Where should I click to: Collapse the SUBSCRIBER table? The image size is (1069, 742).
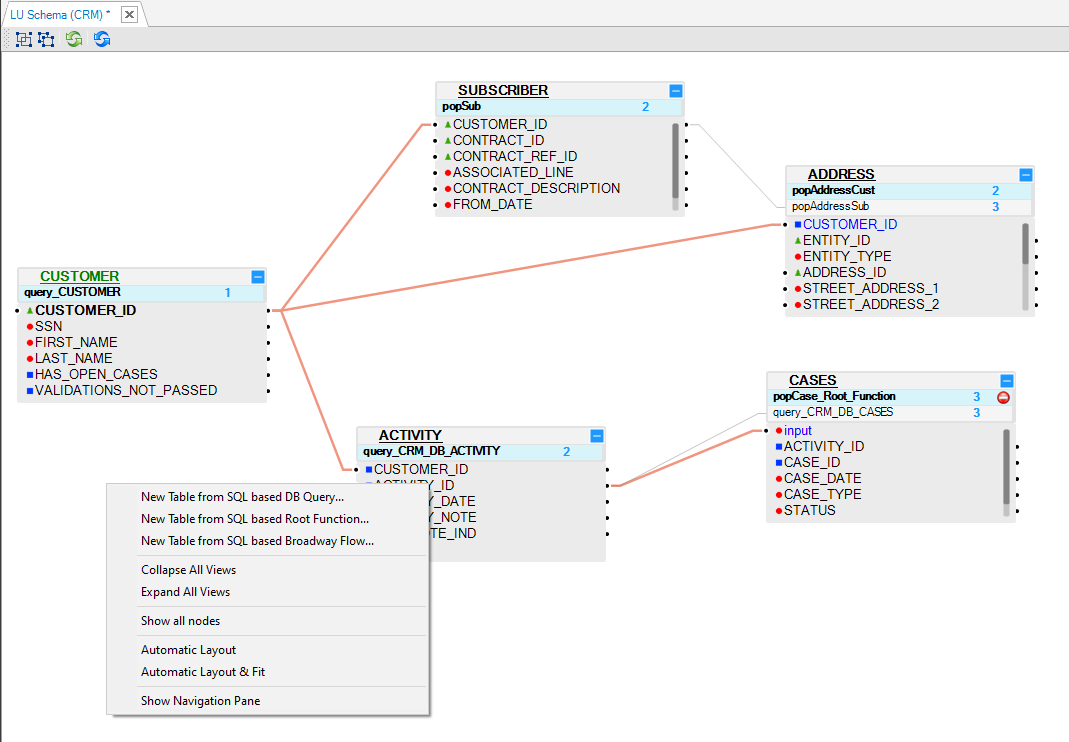tap(676, 90)
